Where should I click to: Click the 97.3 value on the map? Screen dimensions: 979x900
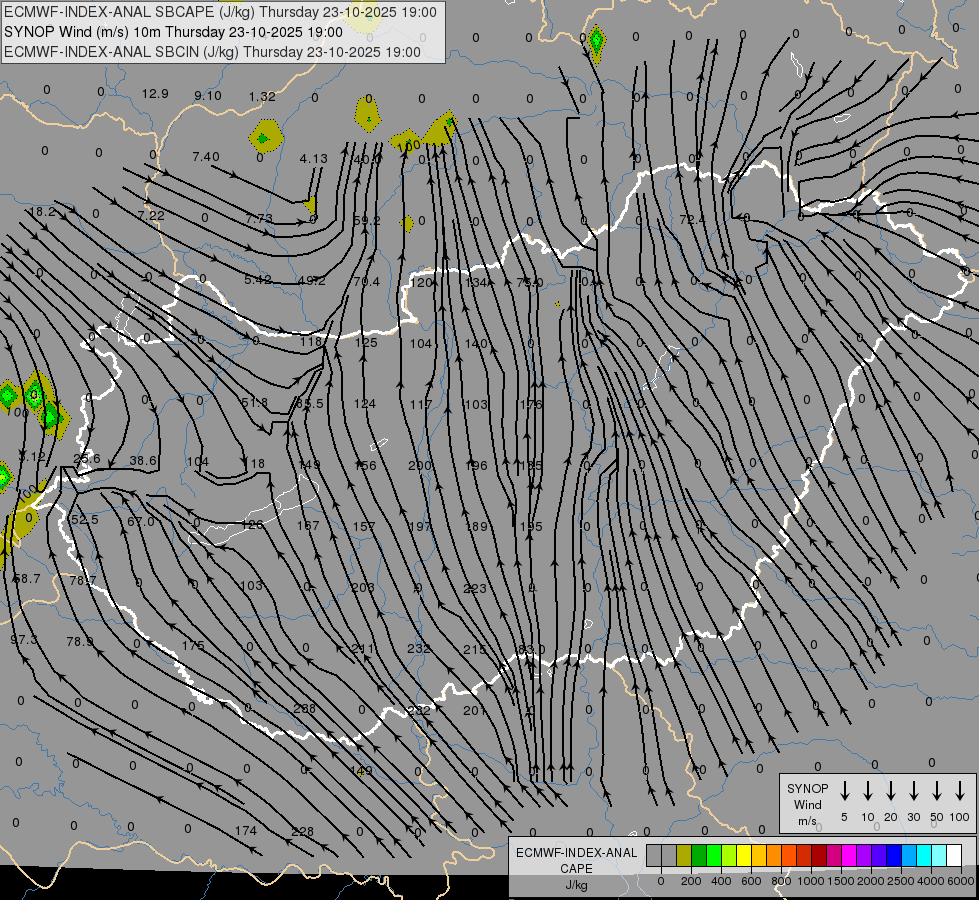(x=24, y=640)
